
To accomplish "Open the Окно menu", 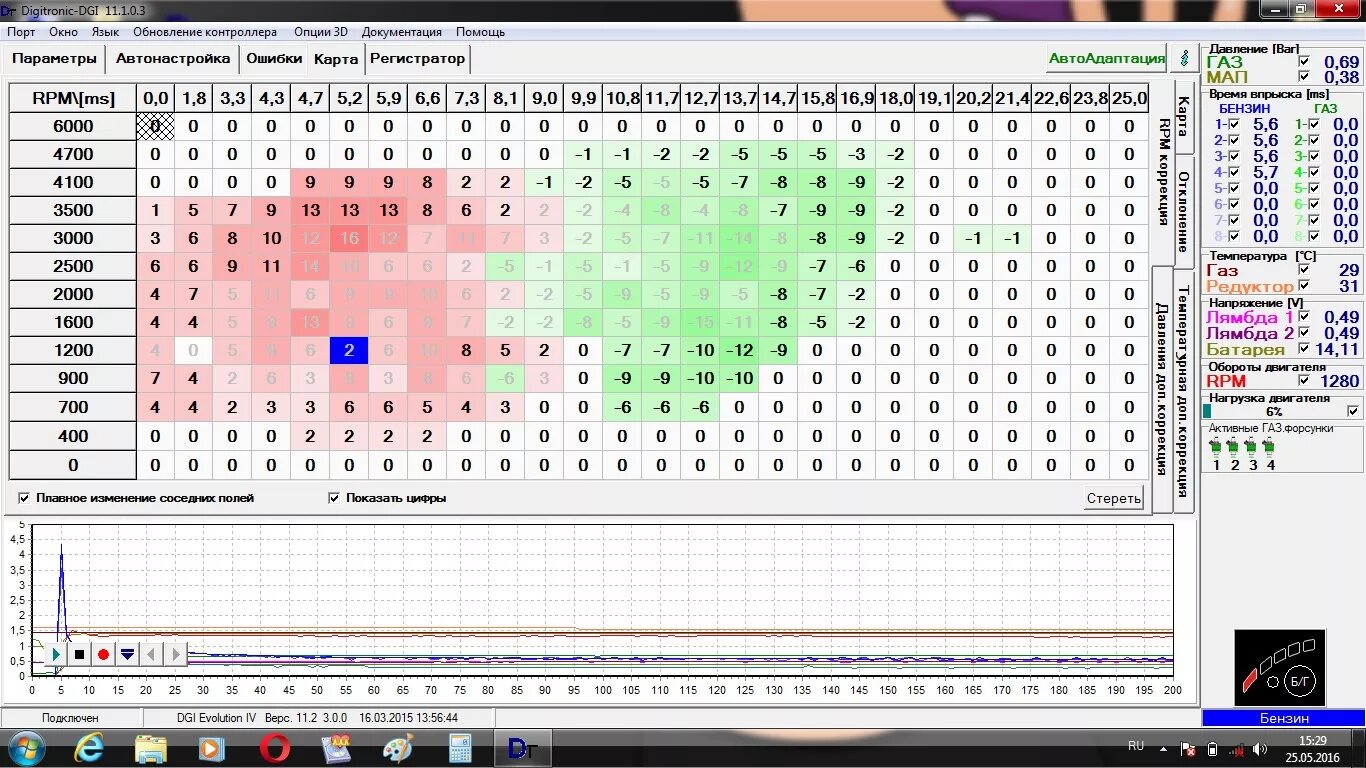I will tap(63, 32).
